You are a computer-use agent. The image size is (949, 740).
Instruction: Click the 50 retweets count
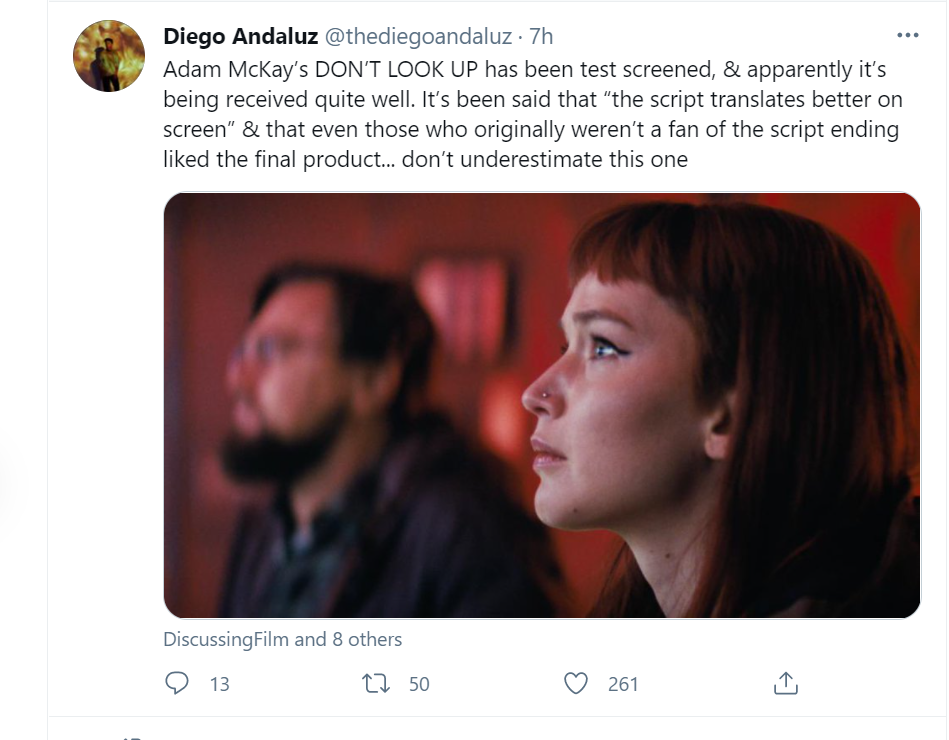click(419, 684)
